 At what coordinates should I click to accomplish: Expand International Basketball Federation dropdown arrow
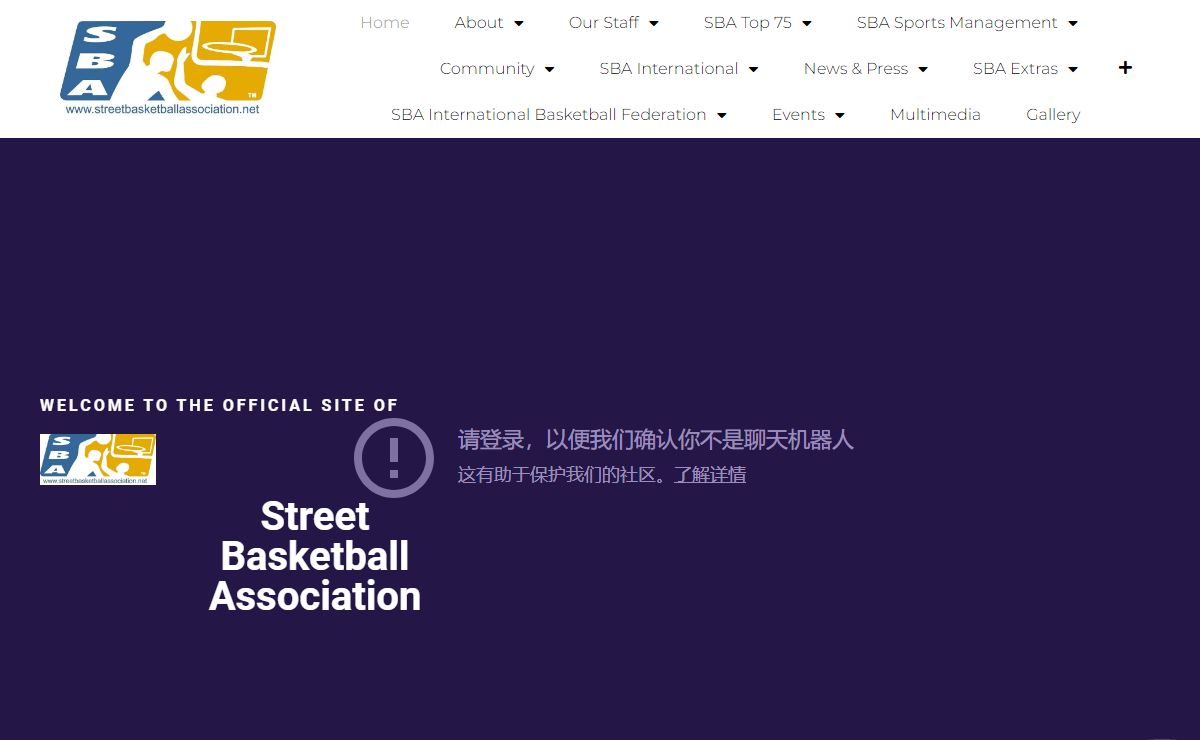(x=721, y=115)
